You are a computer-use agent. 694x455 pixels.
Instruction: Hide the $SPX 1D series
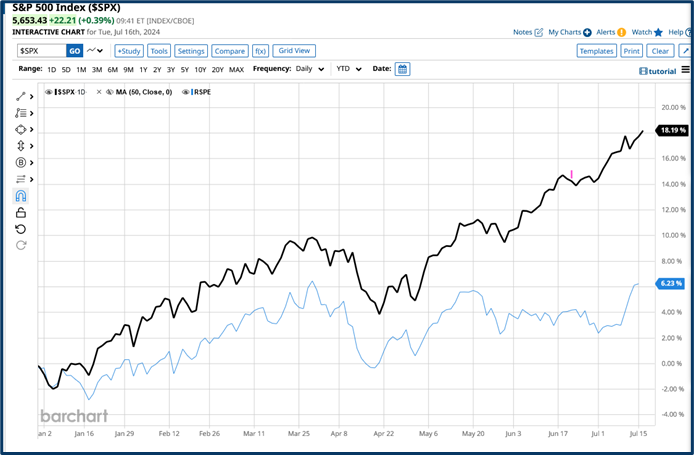tap(49, 92)
